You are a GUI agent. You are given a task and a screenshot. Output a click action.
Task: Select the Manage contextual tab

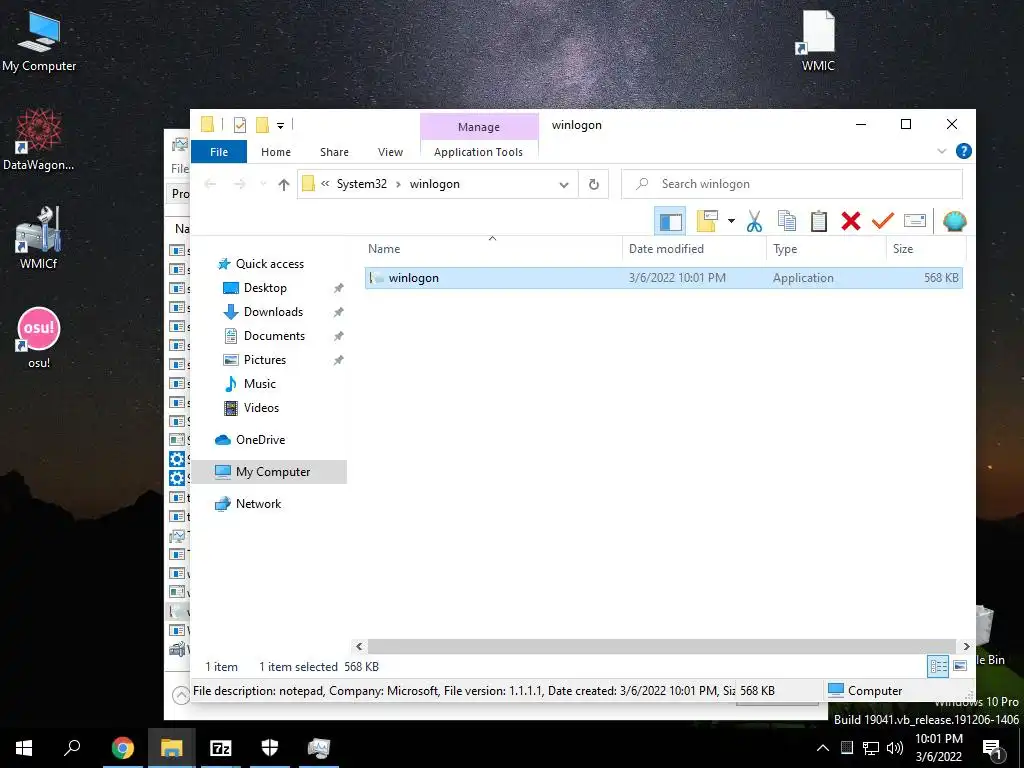pyautogui.click(x=479, y=127)
